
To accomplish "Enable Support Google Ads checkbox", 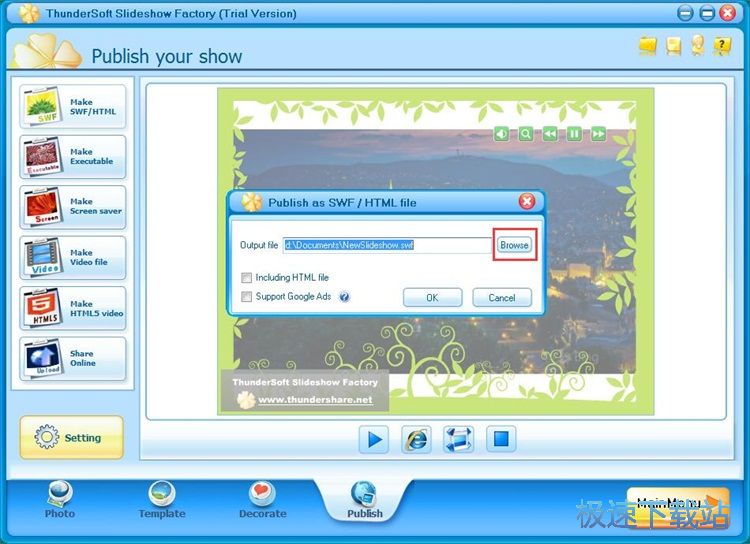I will 246,297.
